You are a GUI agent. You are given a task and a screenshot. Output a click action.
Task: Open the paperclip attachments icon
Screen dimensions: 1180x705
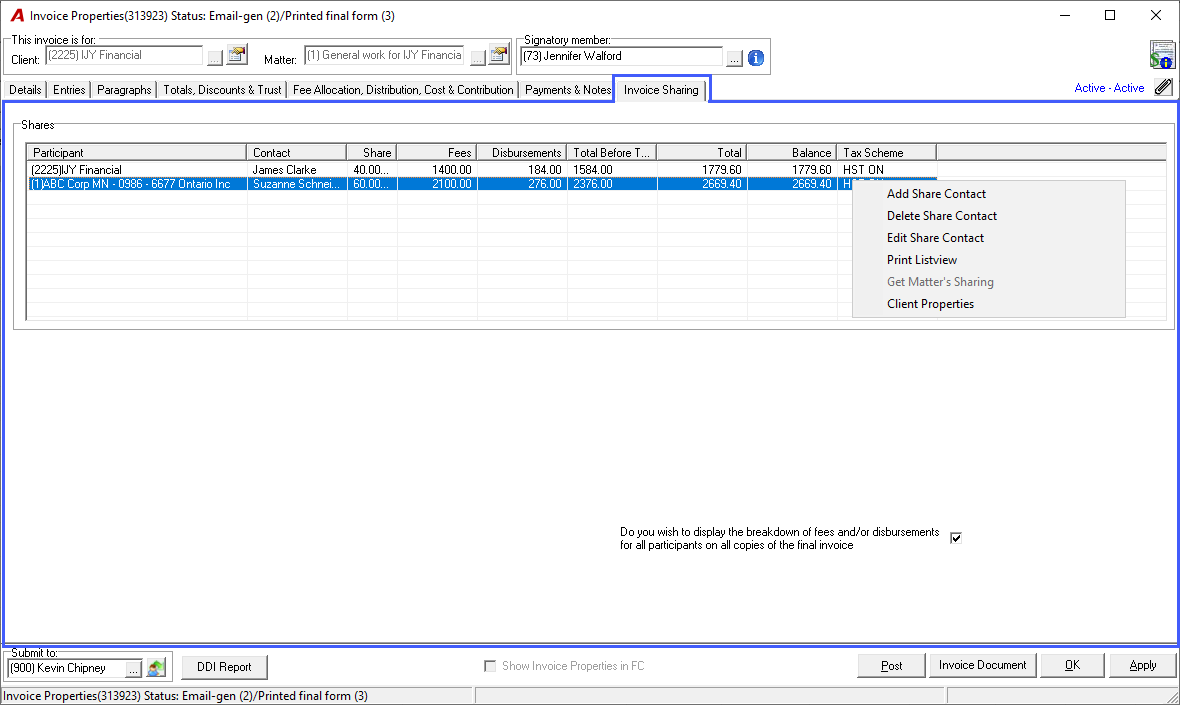pos(1163,87)
